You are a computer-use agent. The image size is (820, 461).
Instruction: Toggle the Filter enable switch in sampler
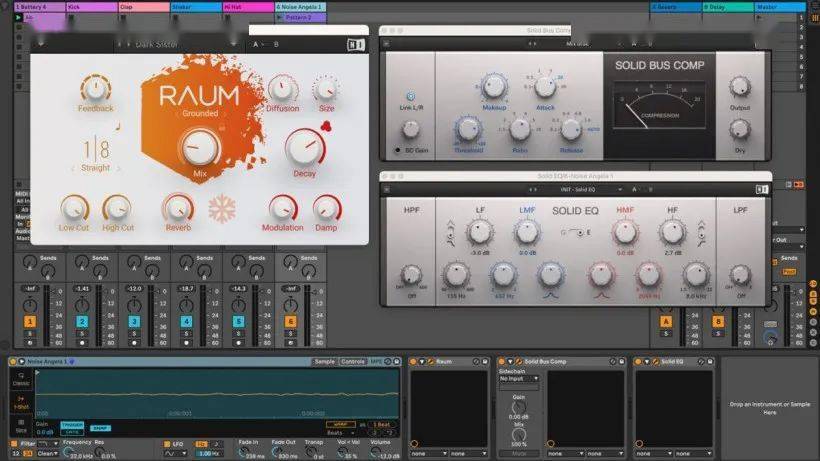[x=15, y=443]
